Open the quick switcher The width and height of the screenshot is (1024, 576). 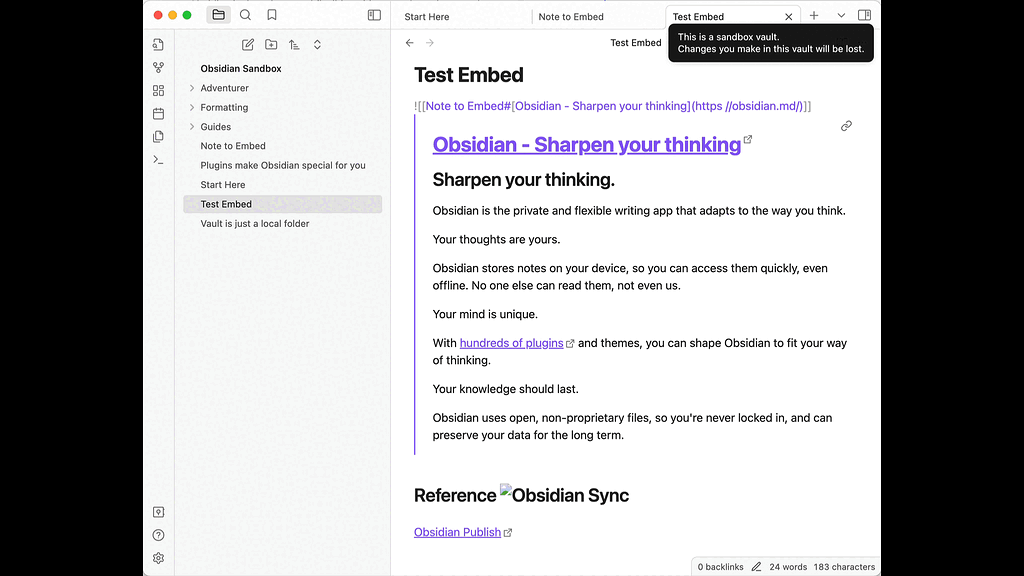click(x=158, y=44)
